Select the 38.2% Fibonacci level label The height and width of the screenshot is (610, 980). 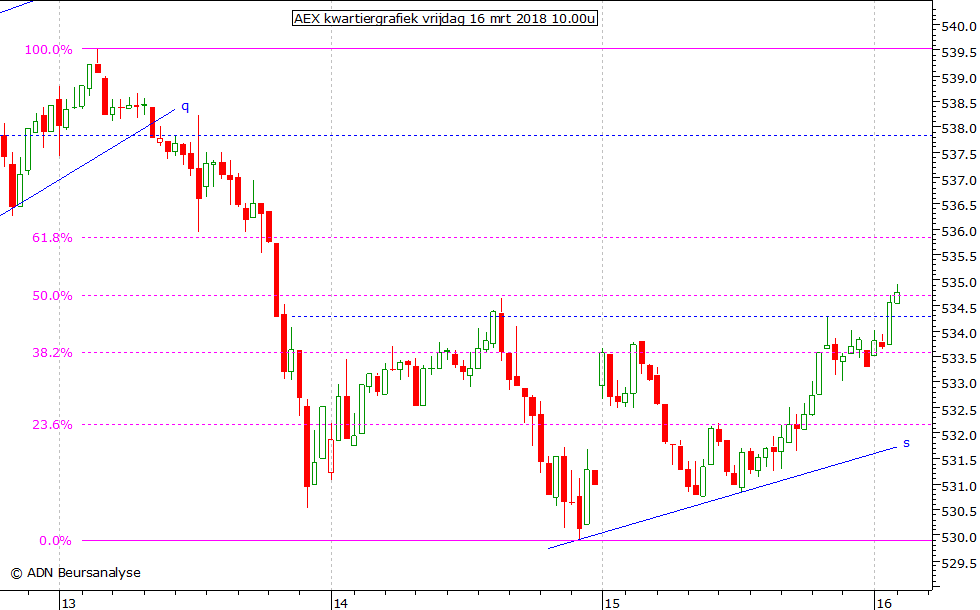click(x=52, y=352)
